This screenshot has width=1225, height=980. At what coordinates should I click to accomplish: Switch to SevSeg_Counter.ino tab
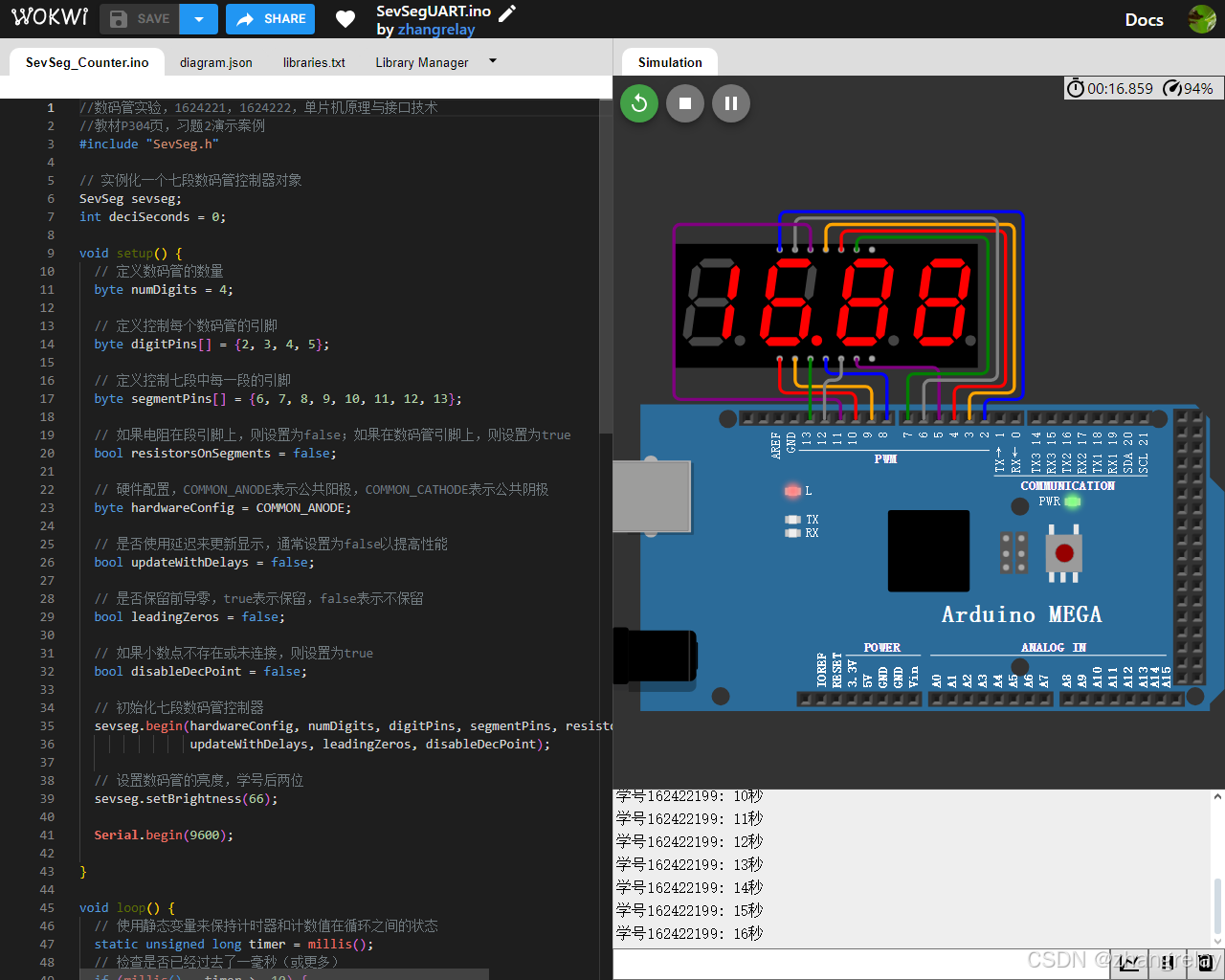[x=87, y=62]
